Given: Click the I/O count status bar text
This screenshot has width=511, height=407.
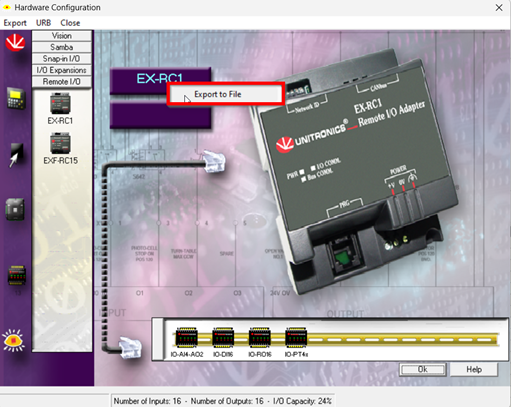Looking at the screenshot, I should [x=222, y=401].
